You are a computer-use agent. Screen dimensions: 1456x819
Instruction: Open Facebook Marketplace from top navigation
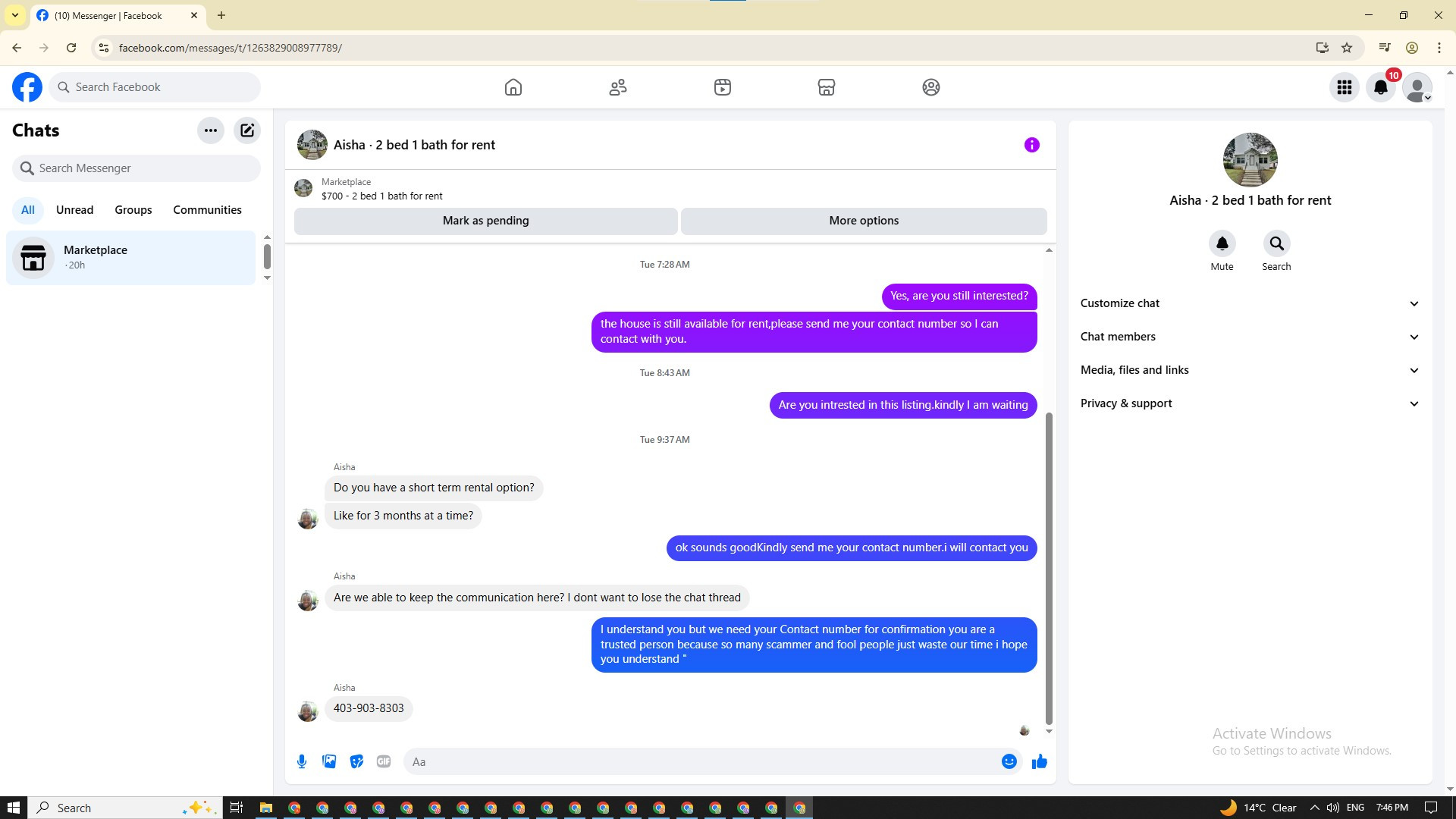click(826, 87)
